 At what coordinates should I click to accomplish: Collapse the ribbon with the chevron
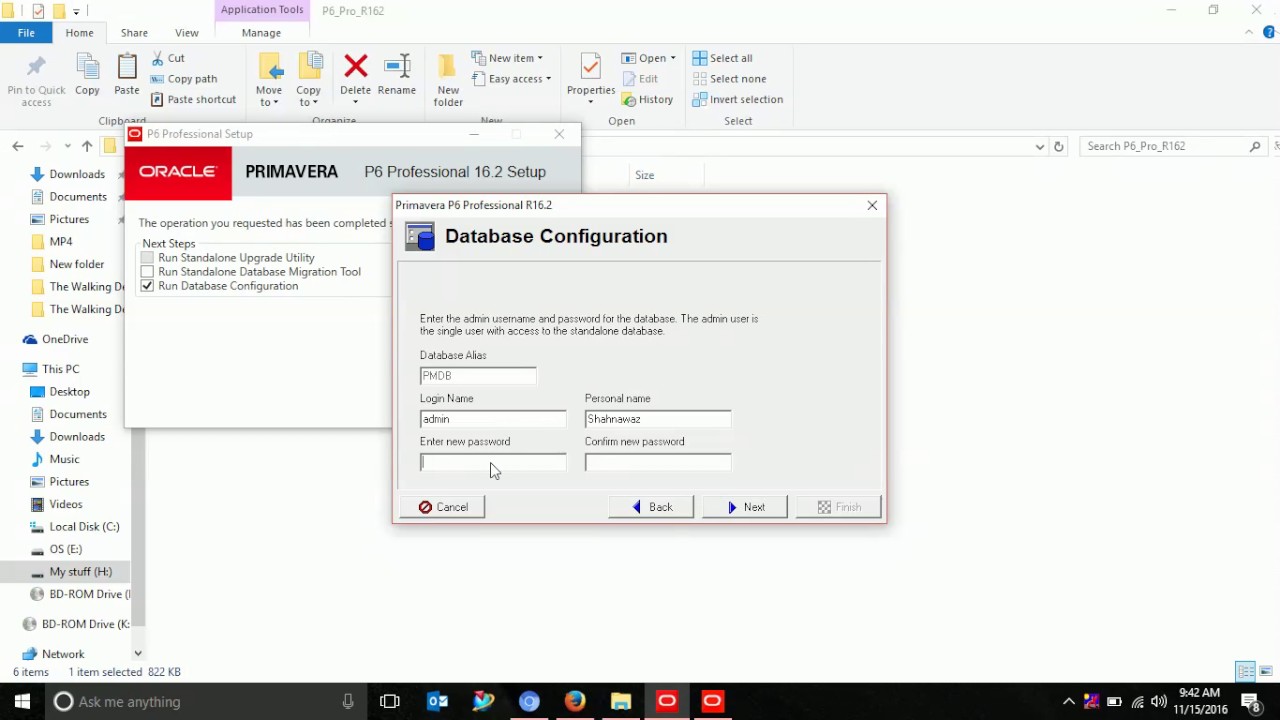tap(1249, 33)
